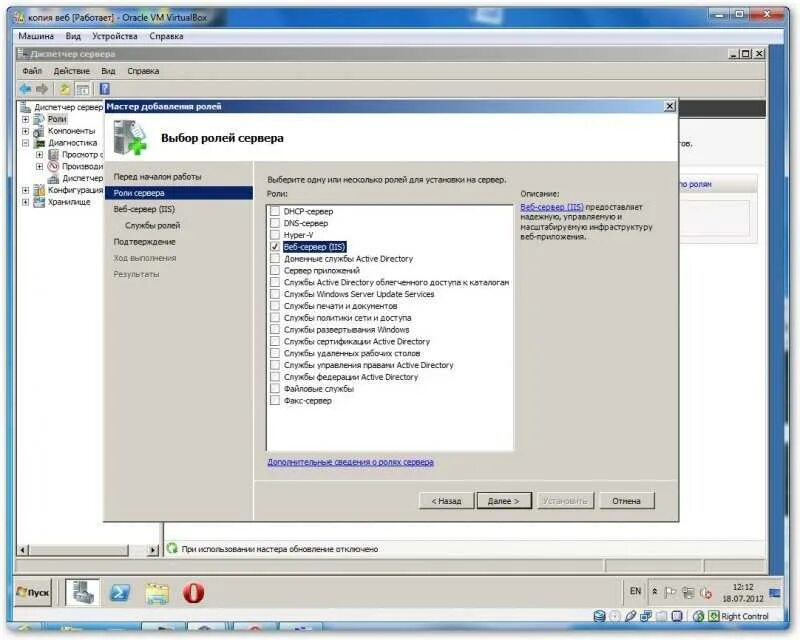Viewport: 800px width, 640px height.
Task: Open the Server Manager Вид menu
Action: pyautogui.click(x=108, y=71)
